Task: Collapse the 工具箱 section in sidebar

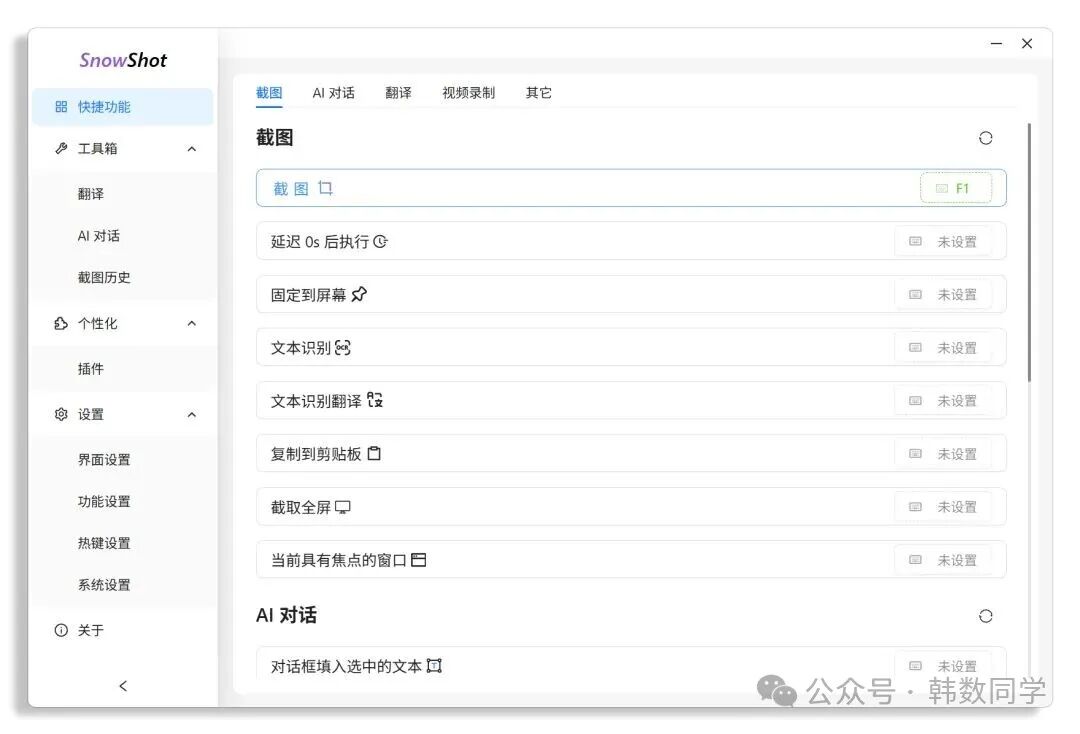Action: point(191,148)
